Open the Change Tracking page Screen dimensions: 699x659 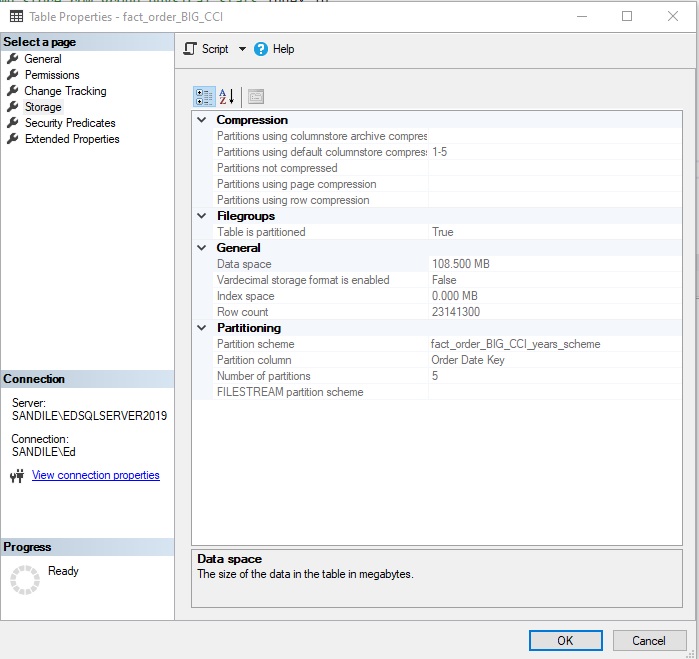point(66,91)
